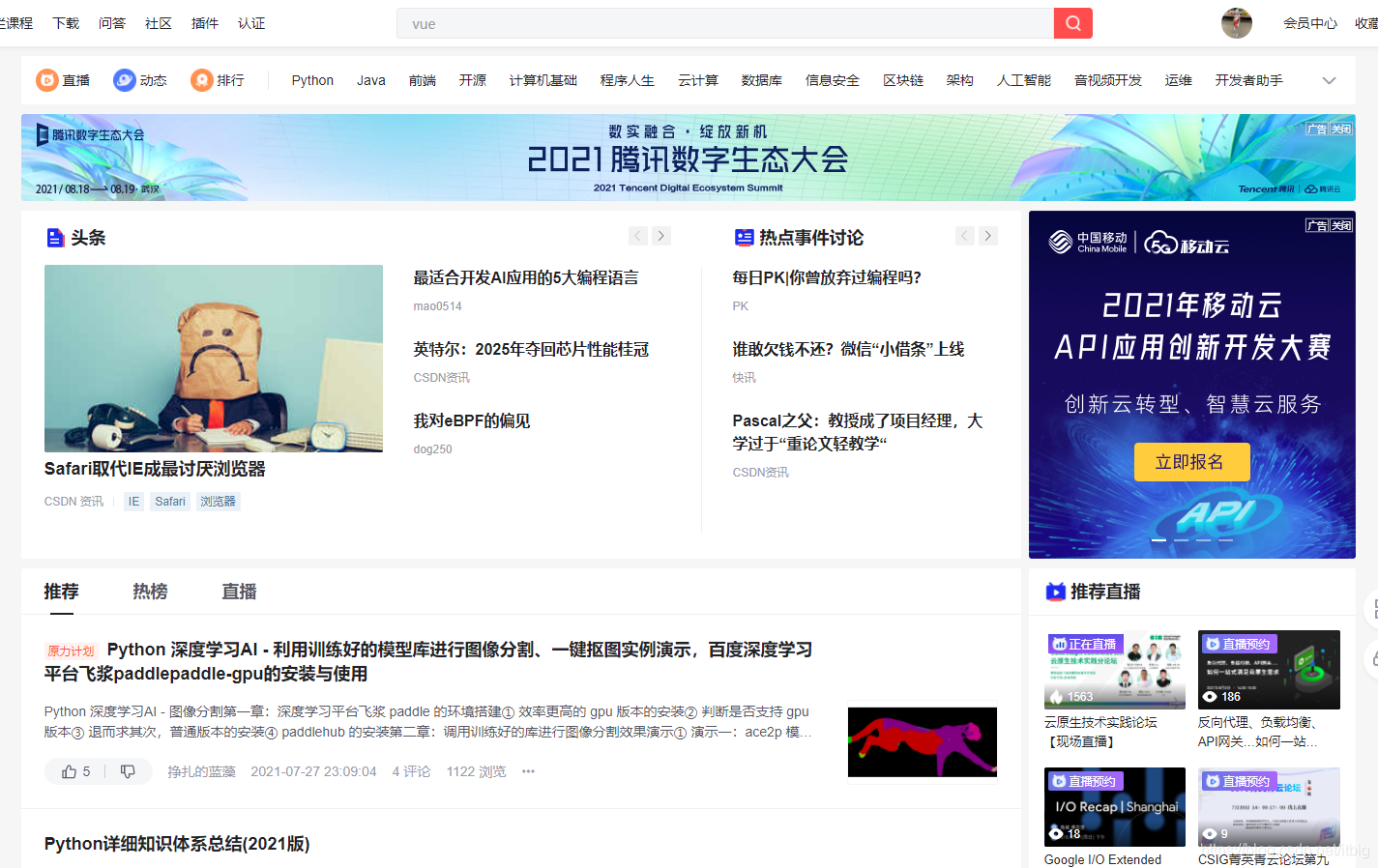This screenshot has width=1378, height=868.
Task: Open 社区 in top navigation
Action: click(159, 23)
